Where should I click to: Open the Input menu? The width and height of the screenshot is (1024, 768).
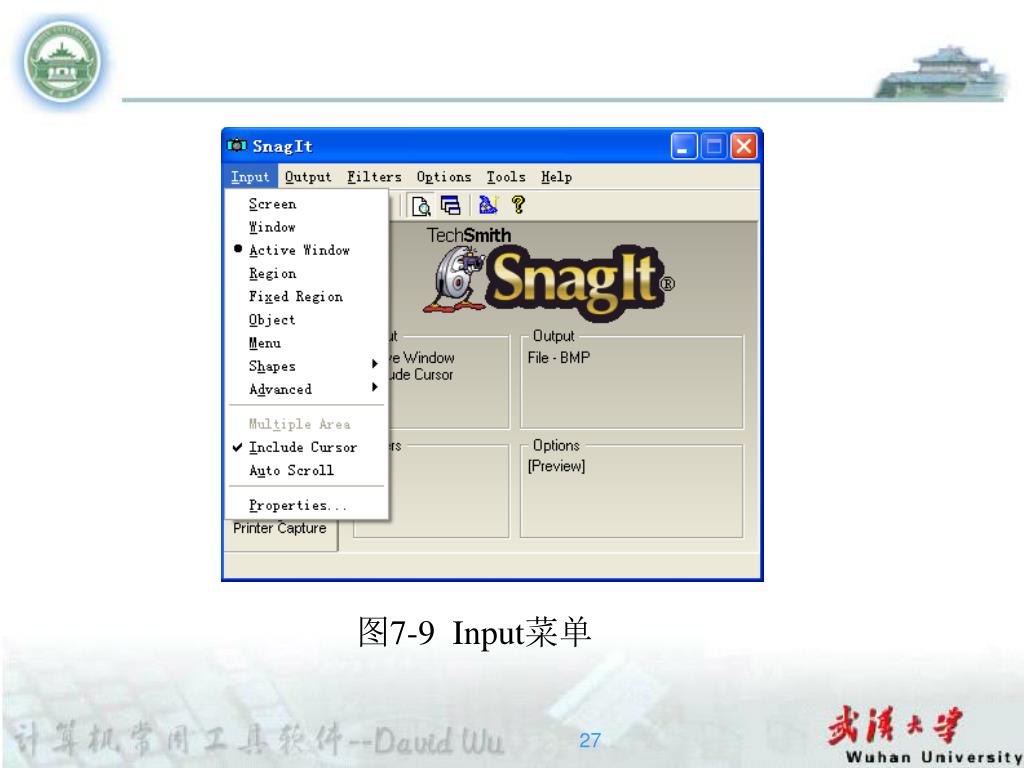pos(250,177)
